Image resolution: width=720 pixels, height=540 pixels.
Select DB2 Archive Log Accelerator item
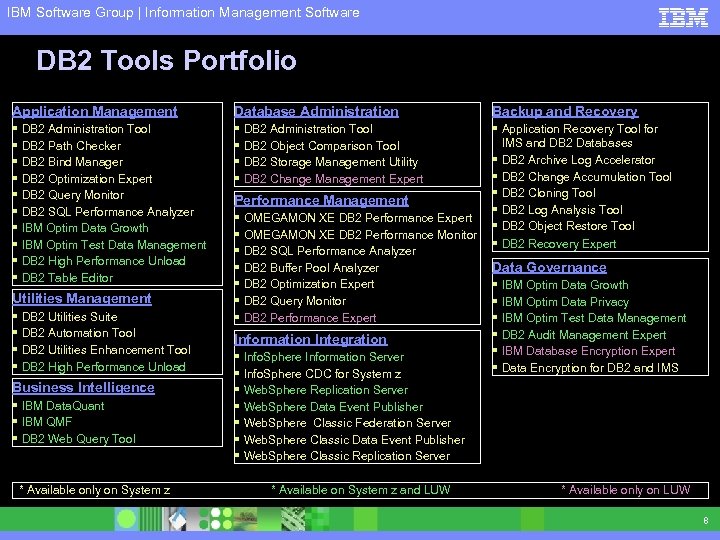[579, 160]
